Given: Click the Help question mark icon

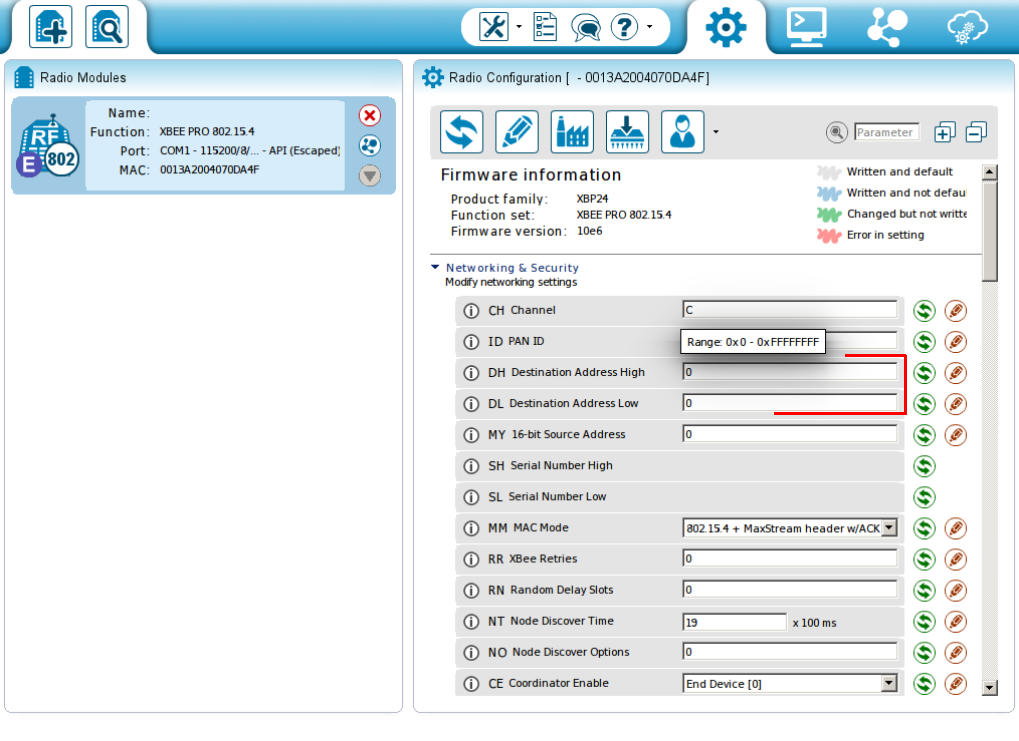Looking at the screenshot, I should pyautogui.click(x=625, y=27).
